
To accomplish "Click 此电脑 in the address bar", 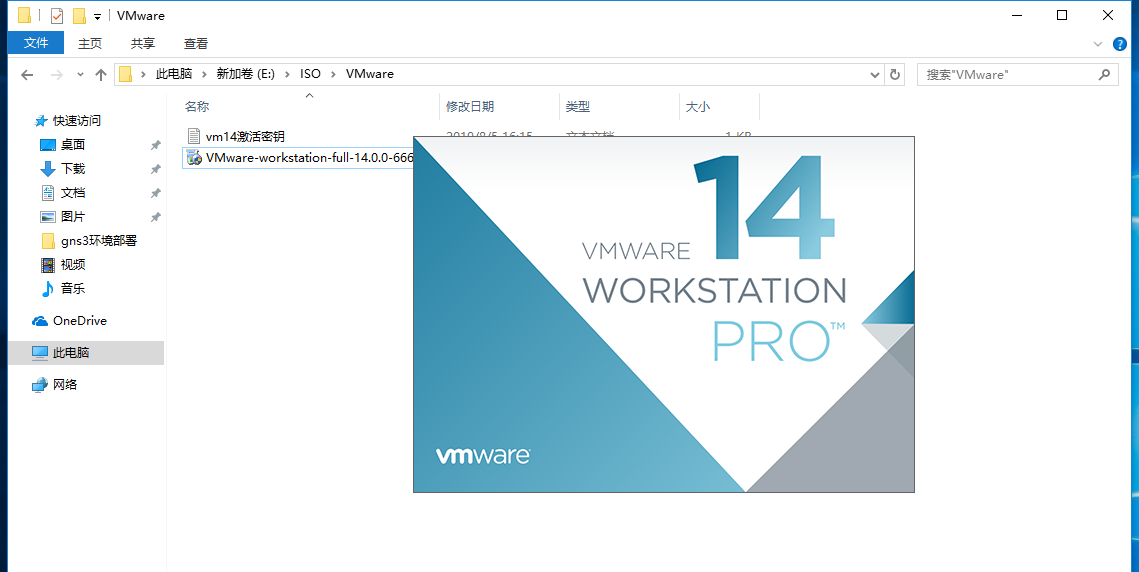I will 174,74.
